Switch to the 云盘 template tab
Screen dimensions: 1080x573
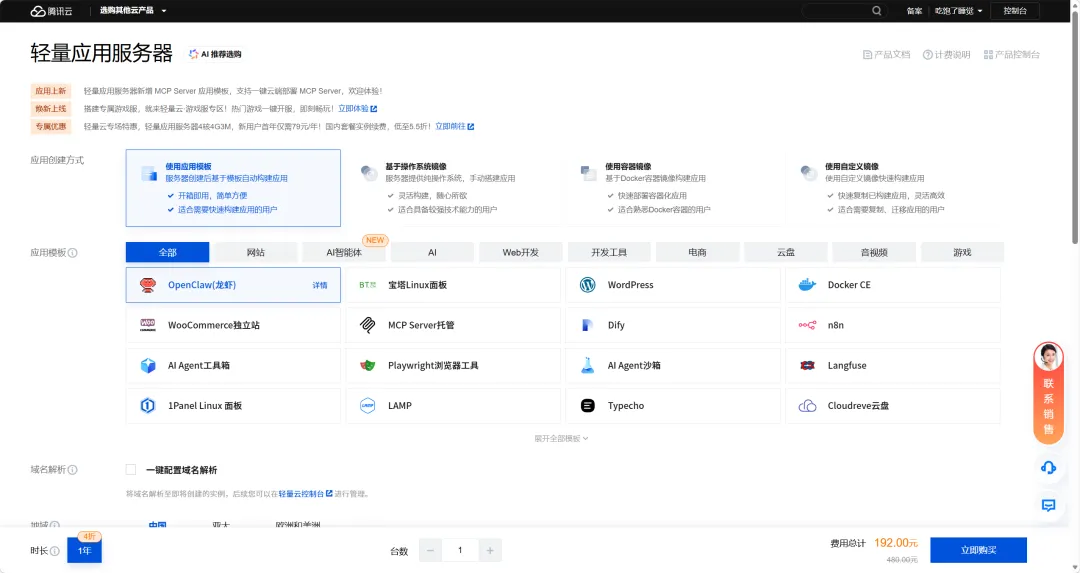[x=785, y=252]
